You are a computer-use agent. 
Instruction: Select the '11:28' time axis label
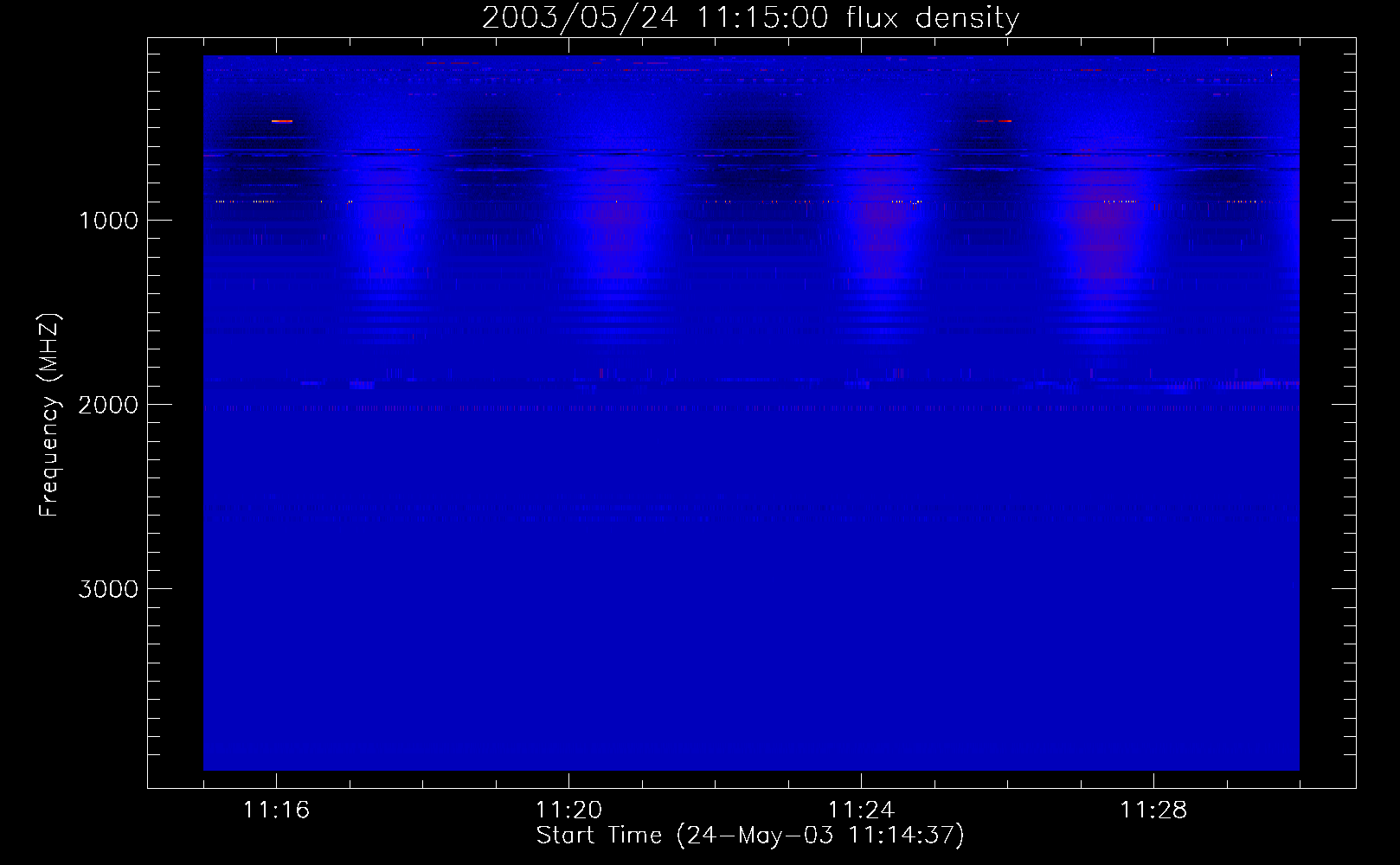[x=1153, y=810]
